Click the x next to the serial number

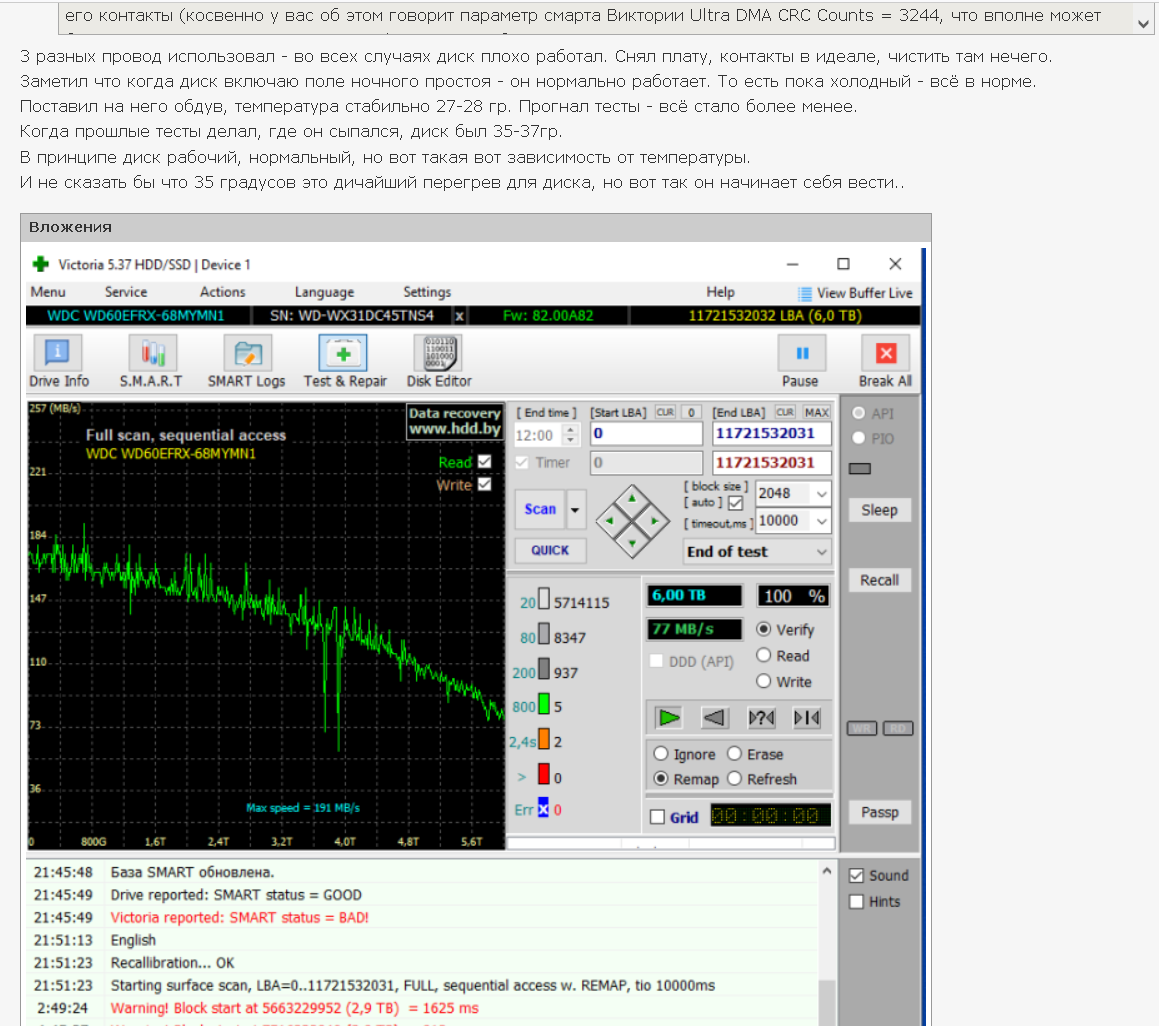pyautogui.click(x=459, y=316)
